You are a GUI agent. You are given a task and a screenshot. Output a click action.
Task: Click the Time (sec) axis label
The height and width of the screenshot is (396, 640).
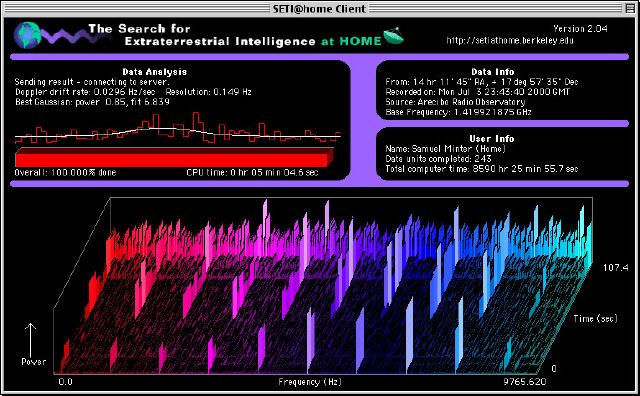(595, 318)
